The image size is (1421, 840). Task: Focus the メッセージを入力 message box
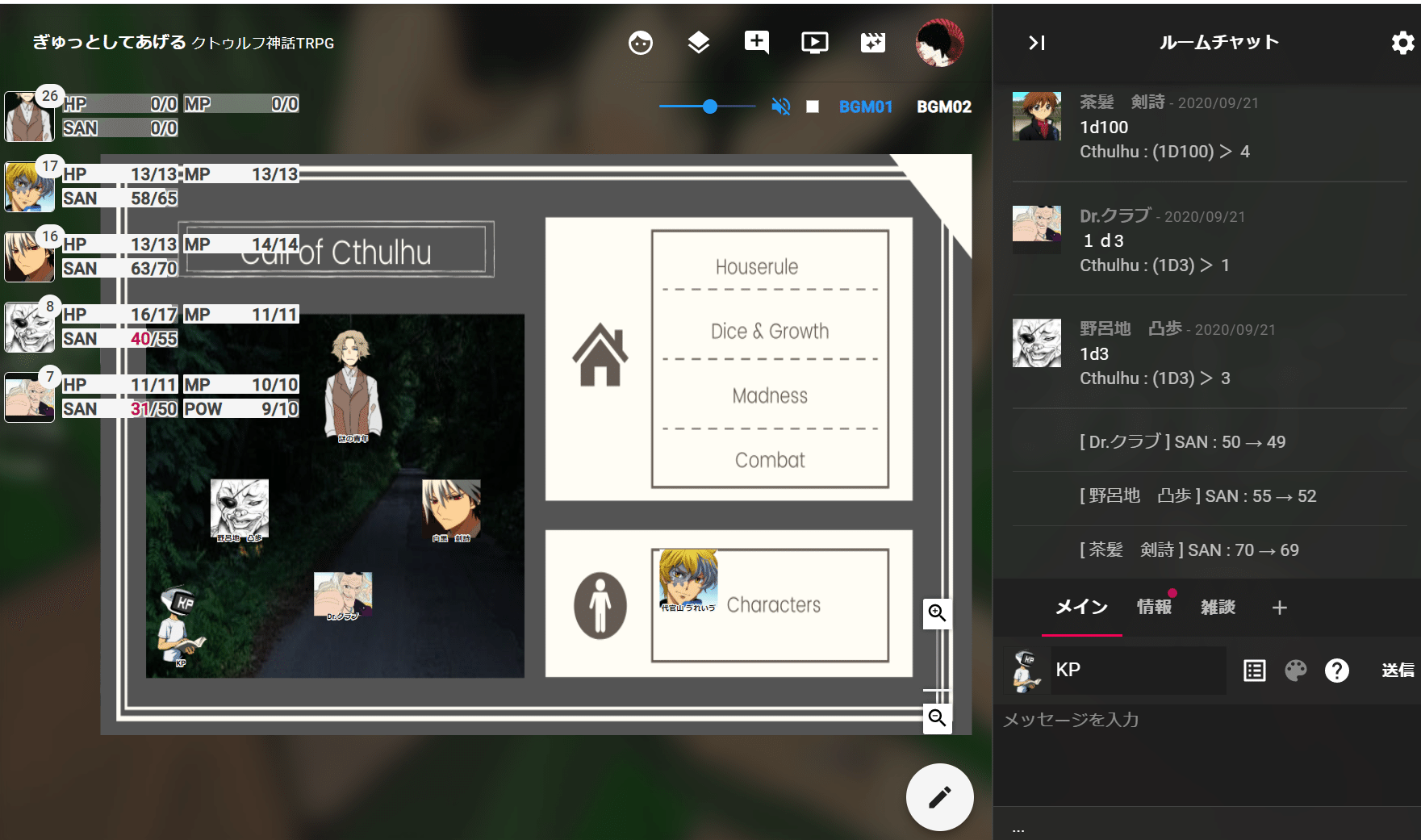1206,754
